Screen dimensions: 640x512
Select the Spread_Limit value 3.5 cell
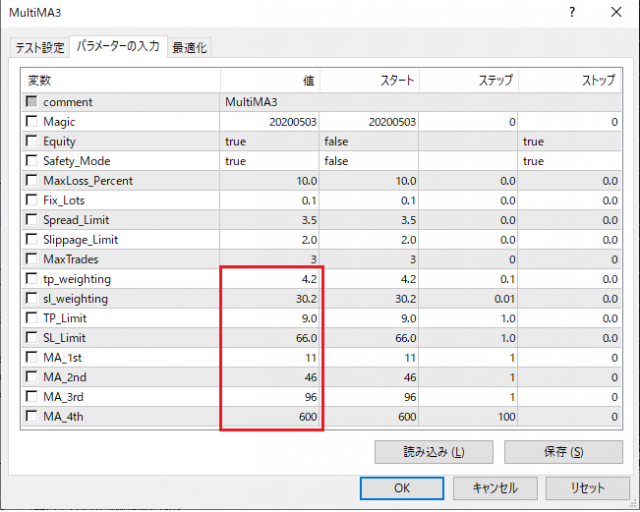pos(270,220)
